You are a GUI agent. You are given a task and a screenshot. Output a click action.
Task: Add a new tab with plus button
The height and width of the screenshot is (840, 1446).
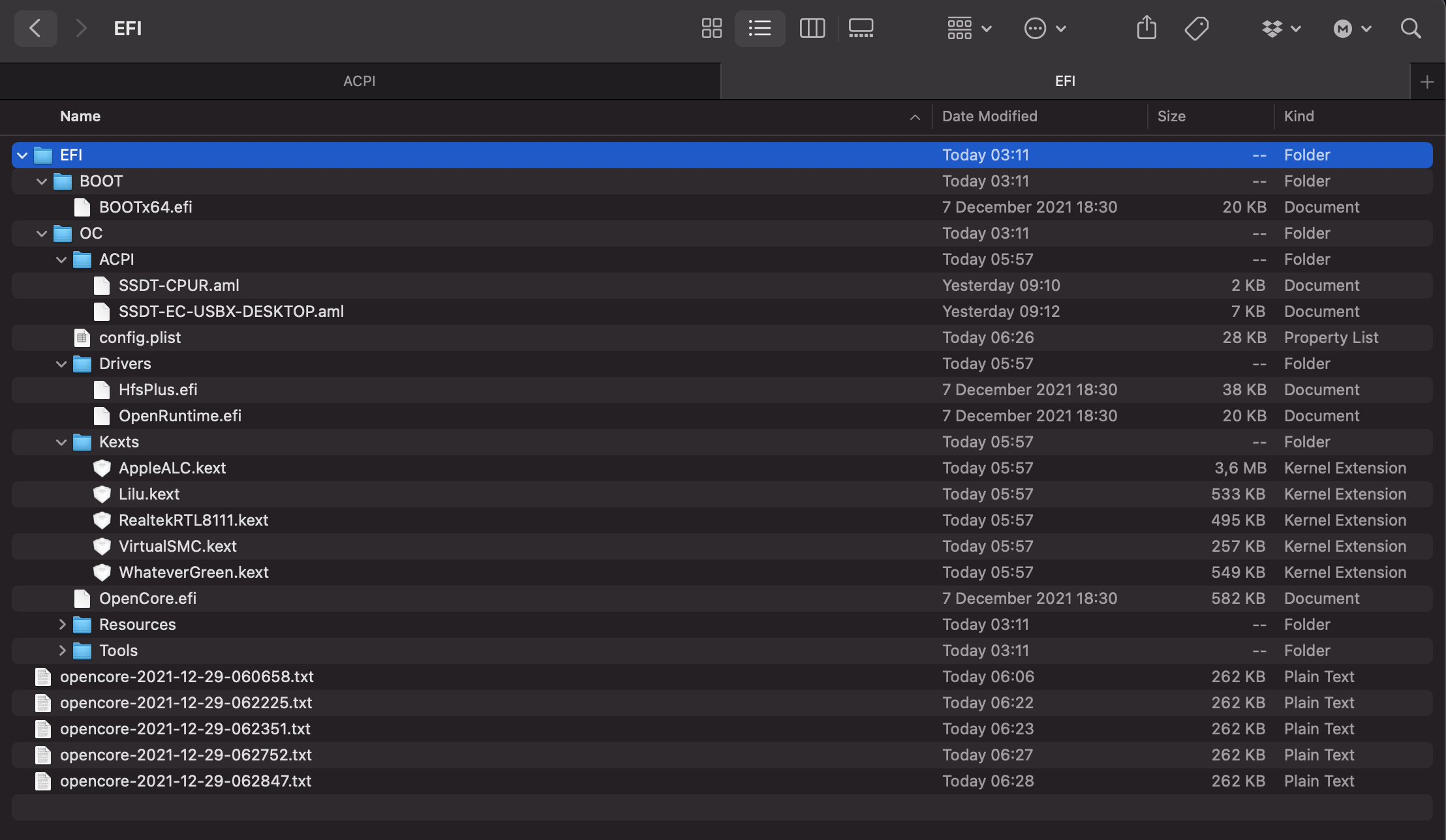(x=1427, y=82)
